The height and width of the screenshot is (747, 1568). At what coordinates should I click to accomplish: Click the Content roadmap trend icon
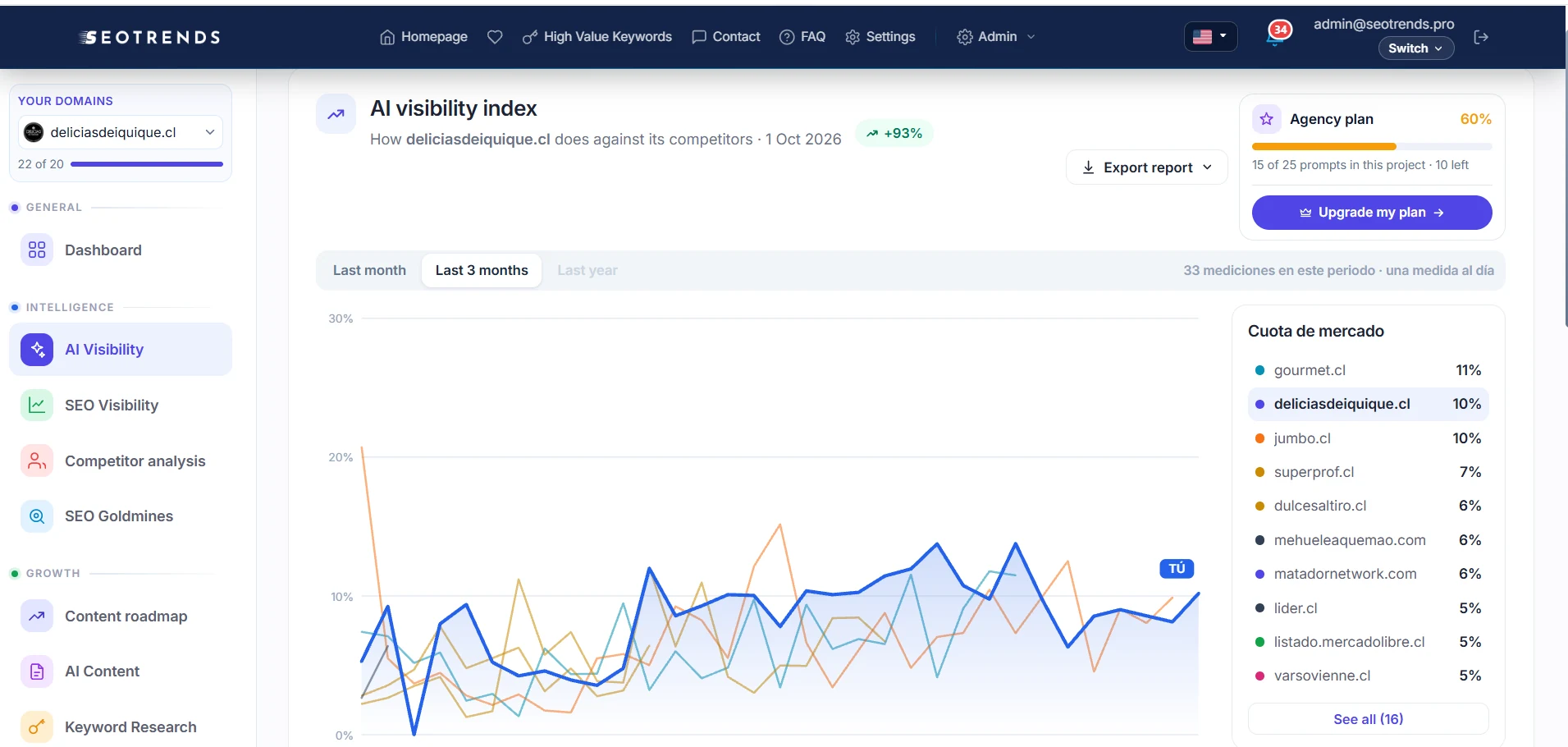pyautogui.click(x=37, y=616)
